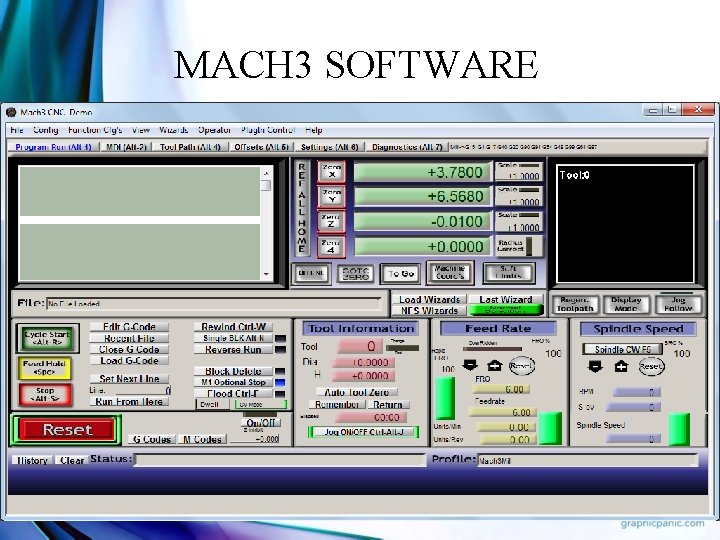
Task: Click Close G-Code
Action: click(129, 349)
